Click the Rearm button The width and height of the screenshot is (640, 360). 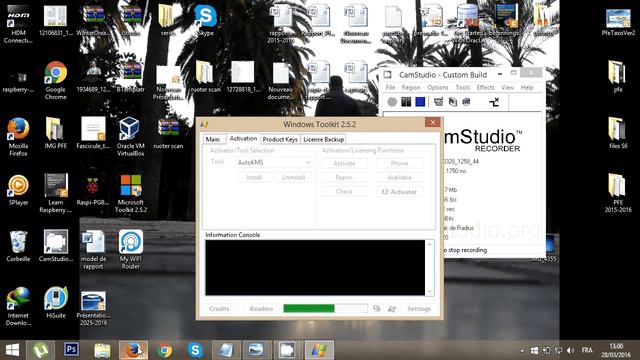[x=344, y=178]
